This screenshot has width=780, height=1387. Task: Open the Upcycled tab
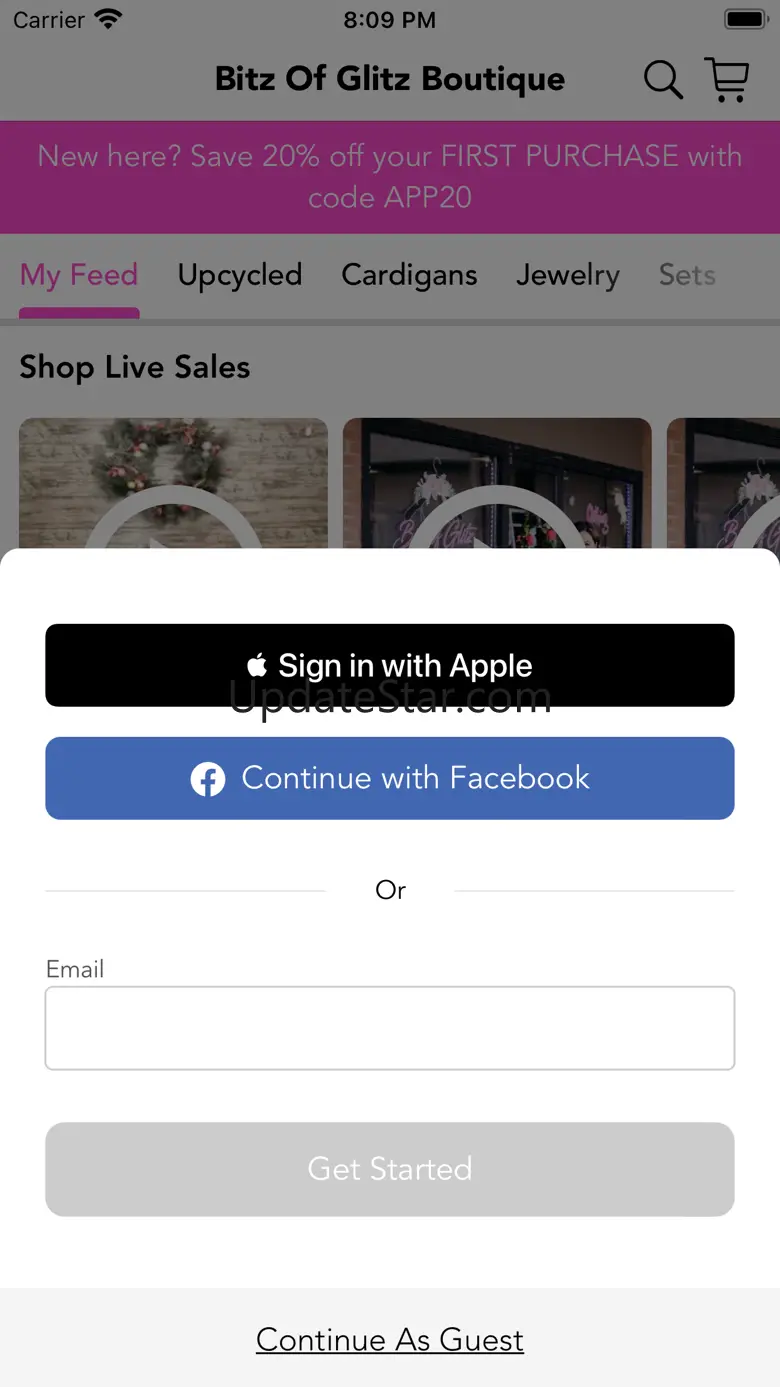tap(240, 275)
